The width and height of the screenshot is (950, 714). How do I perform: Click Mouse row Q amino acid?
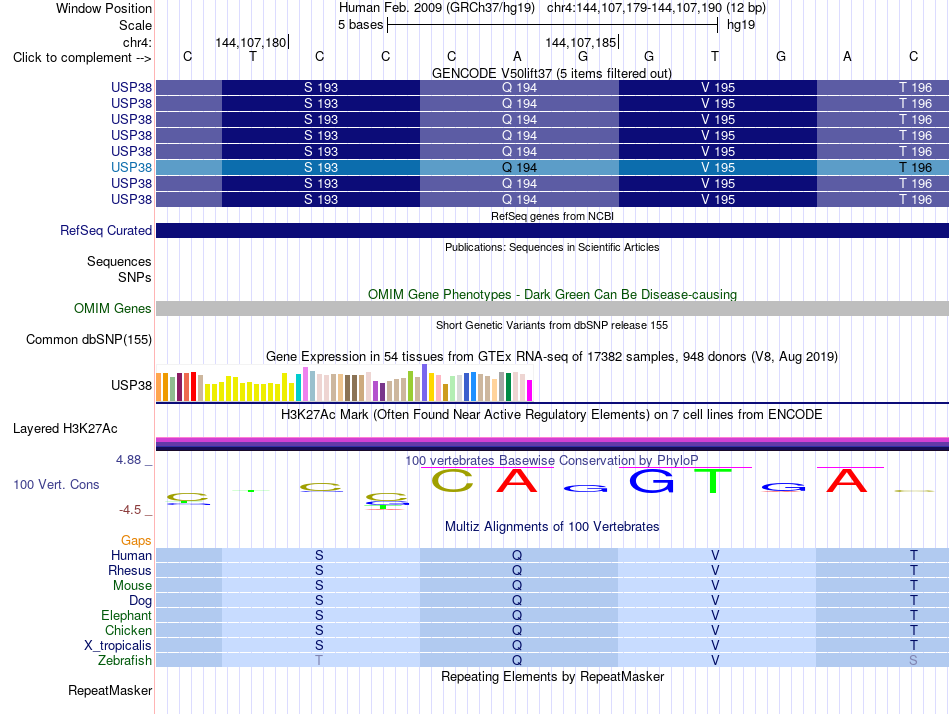click(x=517, y=585)
